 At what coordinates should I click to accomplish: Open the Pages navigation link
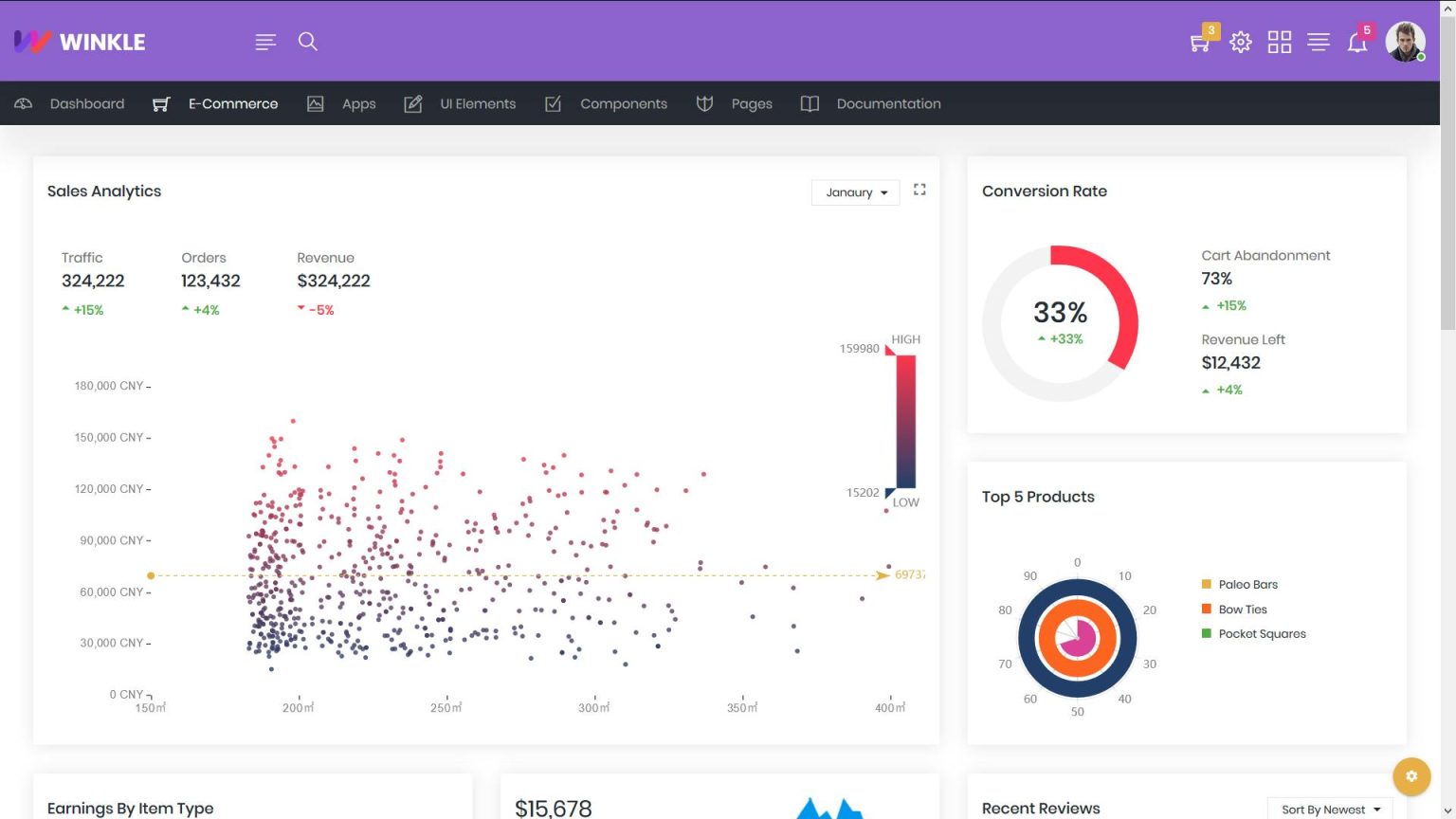[752, 103]
